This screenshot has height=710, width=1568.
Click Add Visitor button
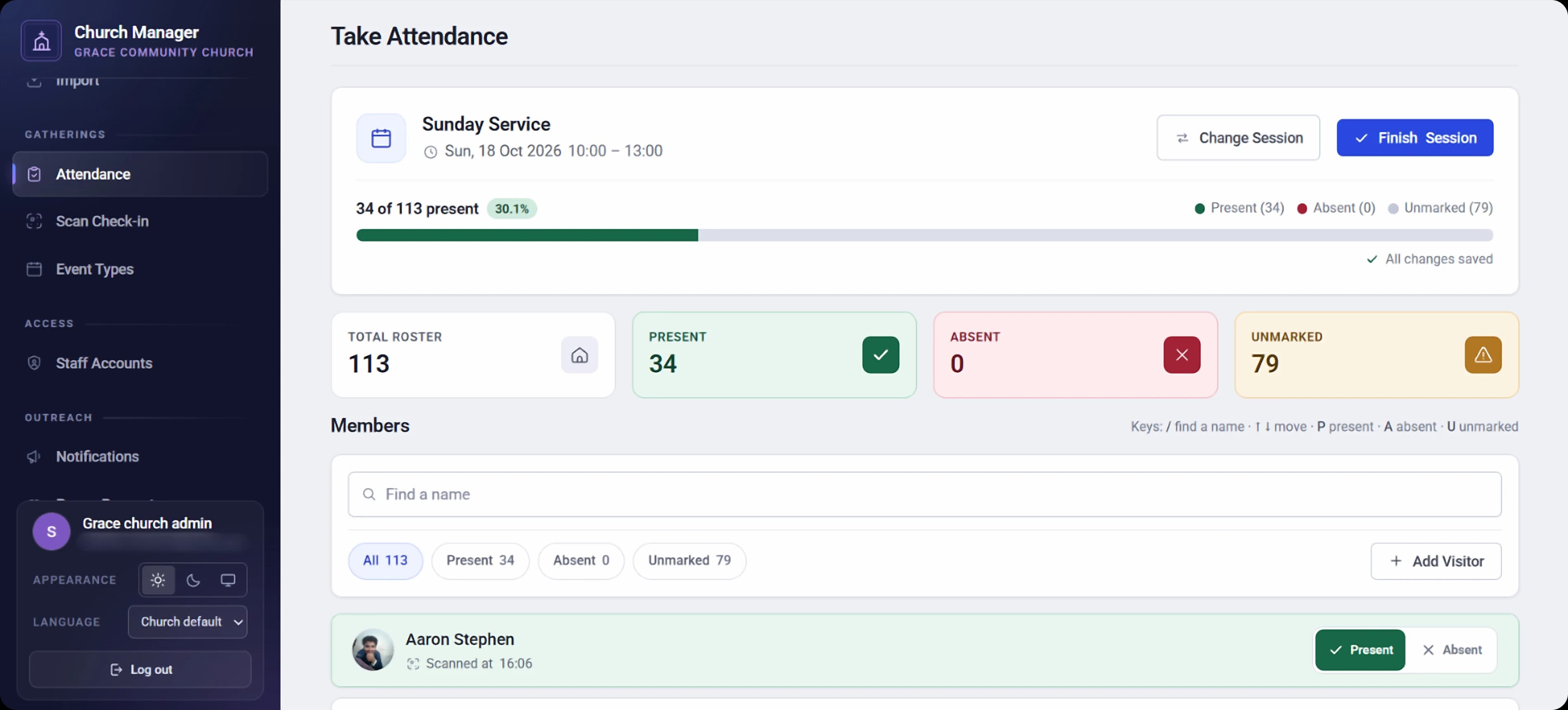pos(1436,561)
